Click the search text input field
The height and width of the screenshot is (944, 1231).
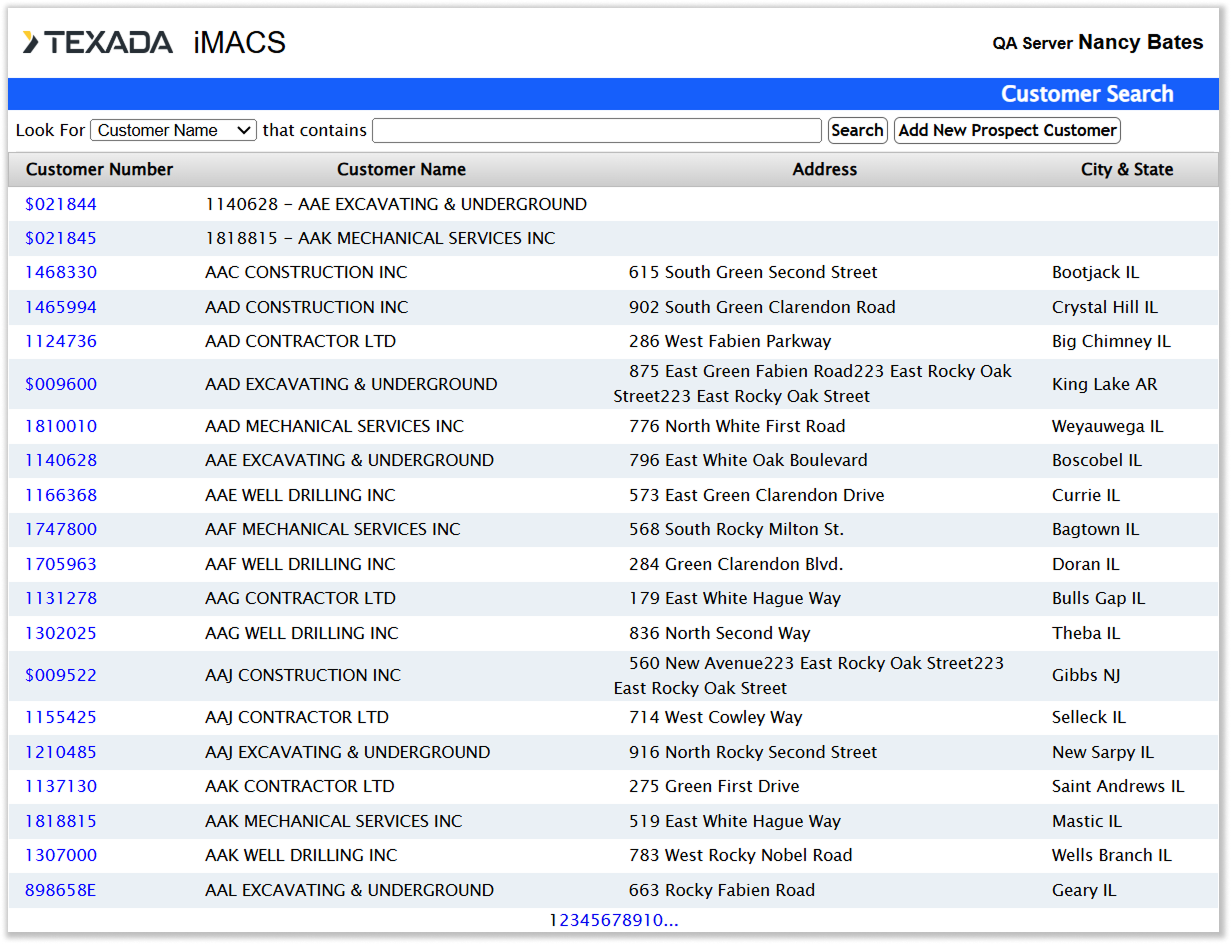[x=596, y=130]
